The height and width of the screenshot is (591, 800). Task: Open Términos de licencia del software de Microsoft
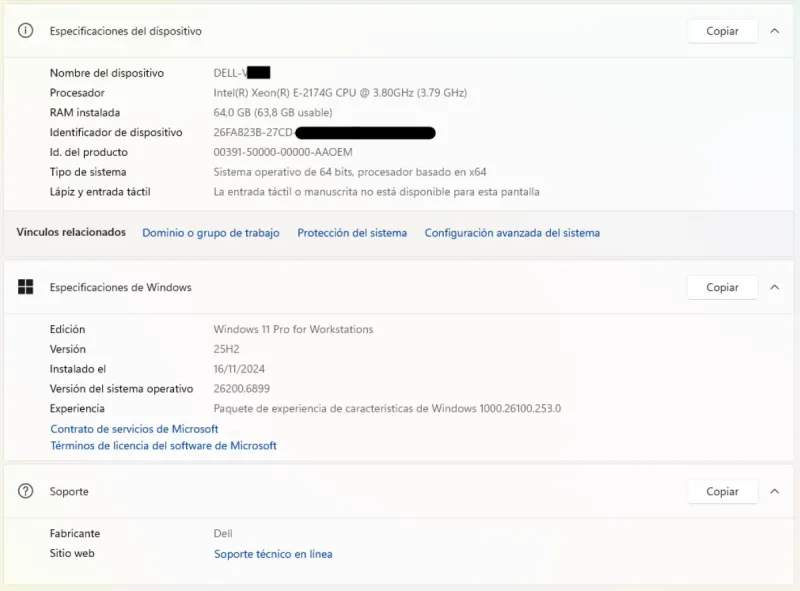coord(163,446)
